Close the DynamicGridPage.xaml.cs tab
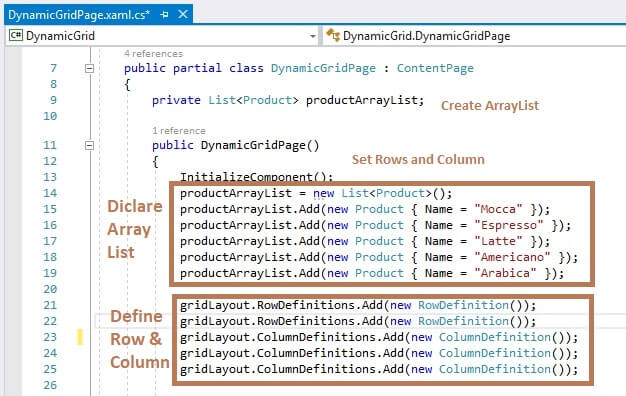This screenshot has width=626, height=396. (x=183, y=14)
